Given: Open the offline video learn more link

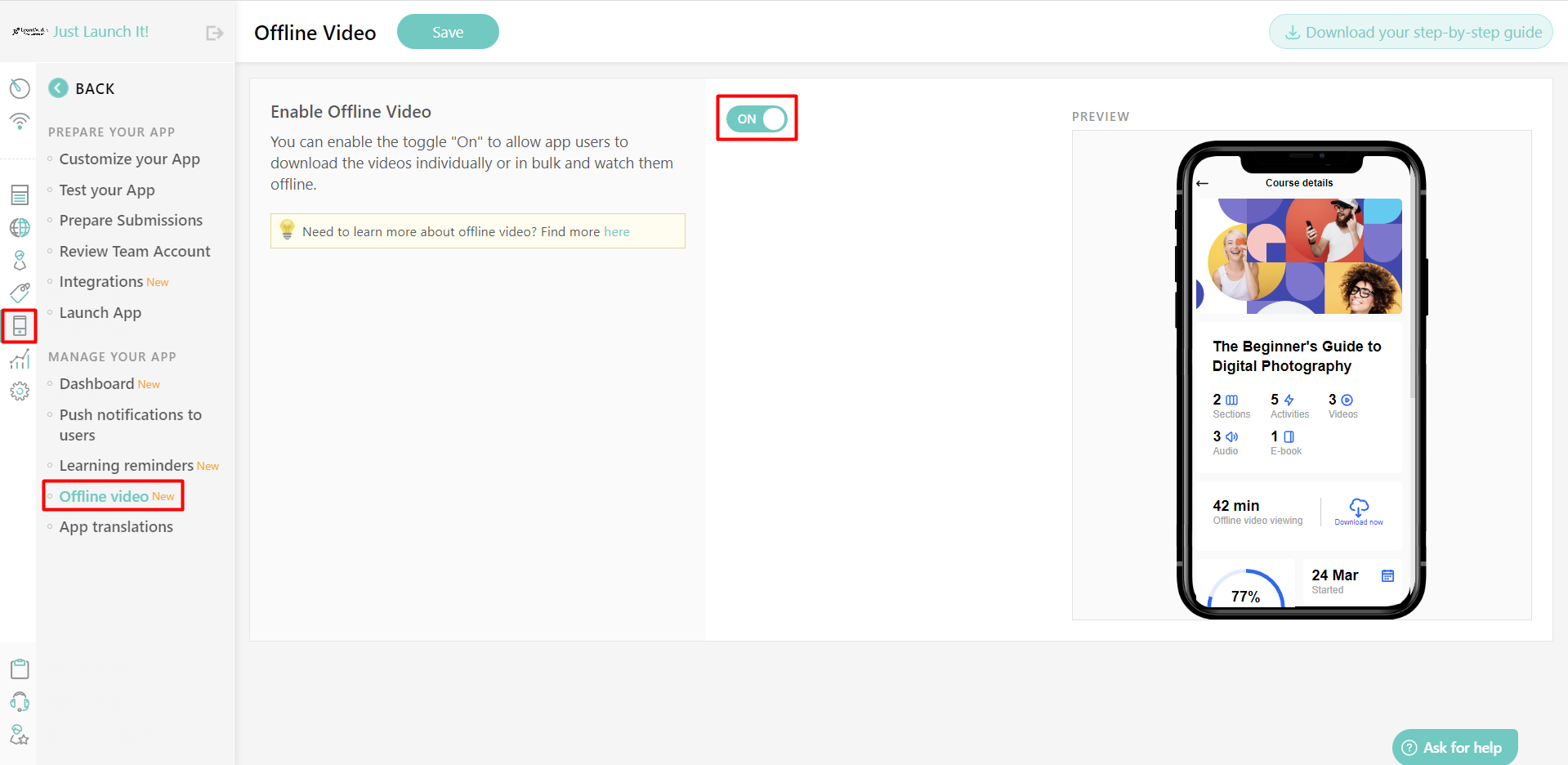Looking at the screenshot, I should pos(617,231).
